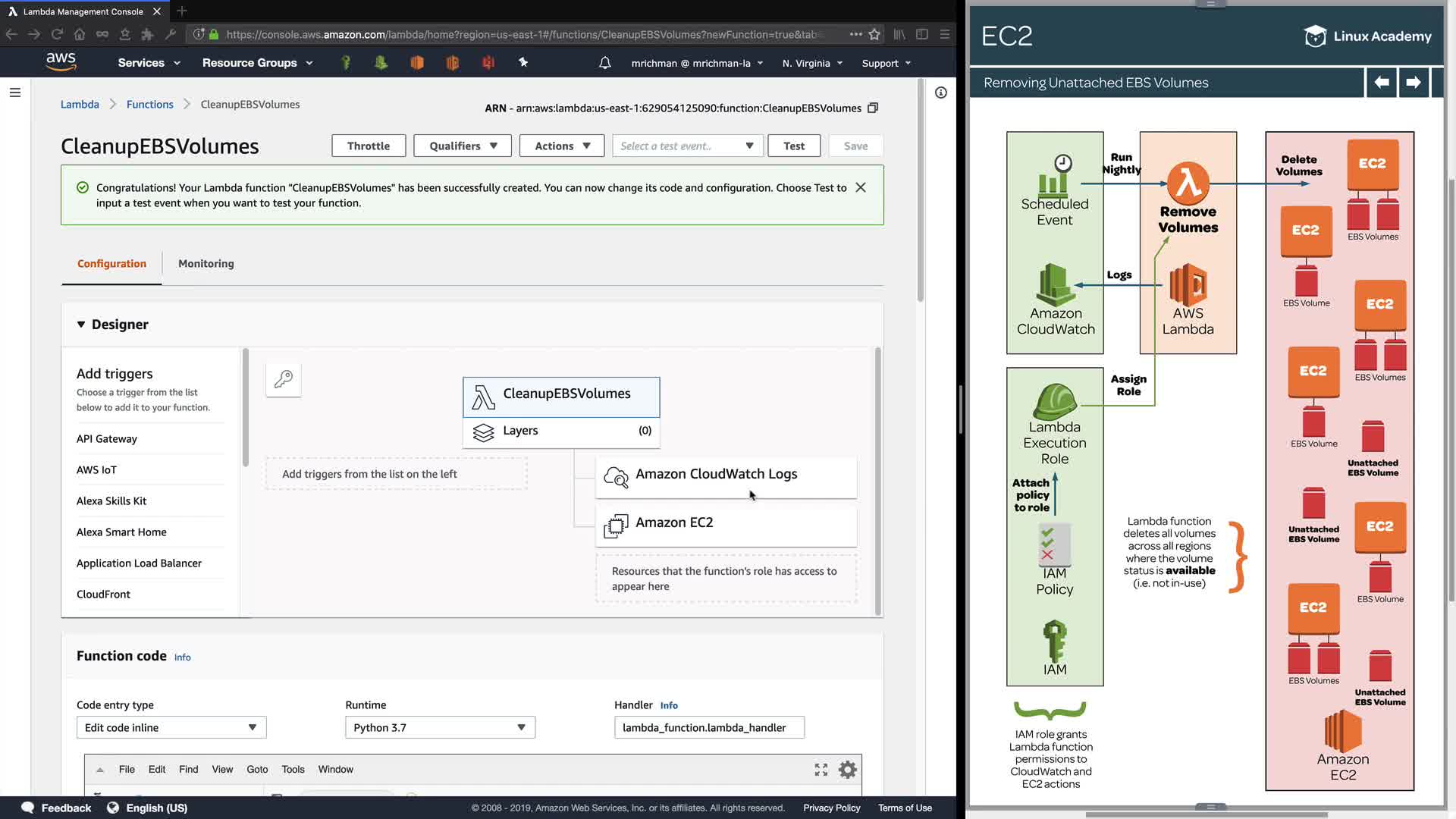Go to next slide with right arrow

tap(1413, 82)
